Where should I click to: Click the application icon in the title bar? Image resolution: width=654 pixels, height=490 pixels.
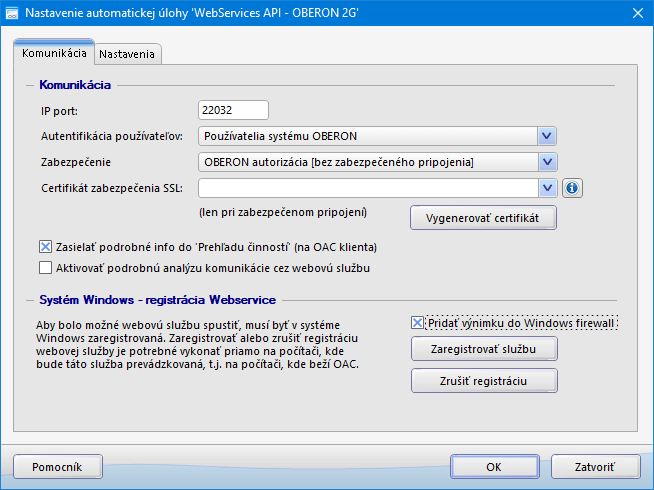point(14,12)
